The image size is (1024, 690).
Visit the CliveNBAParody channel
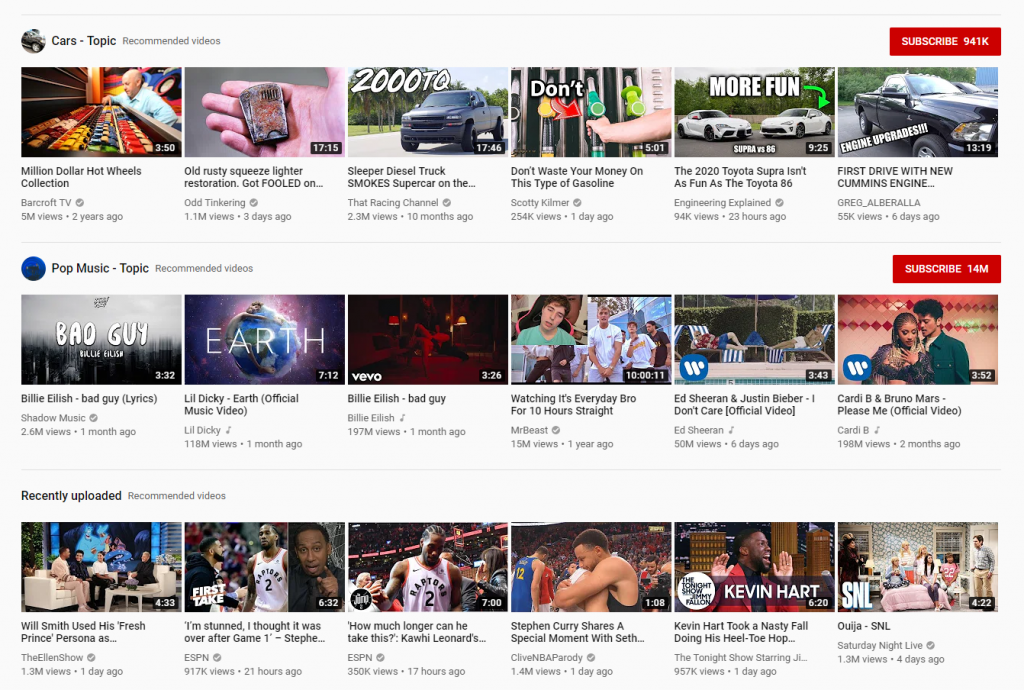pyautogui.click(x=546, y=657)
